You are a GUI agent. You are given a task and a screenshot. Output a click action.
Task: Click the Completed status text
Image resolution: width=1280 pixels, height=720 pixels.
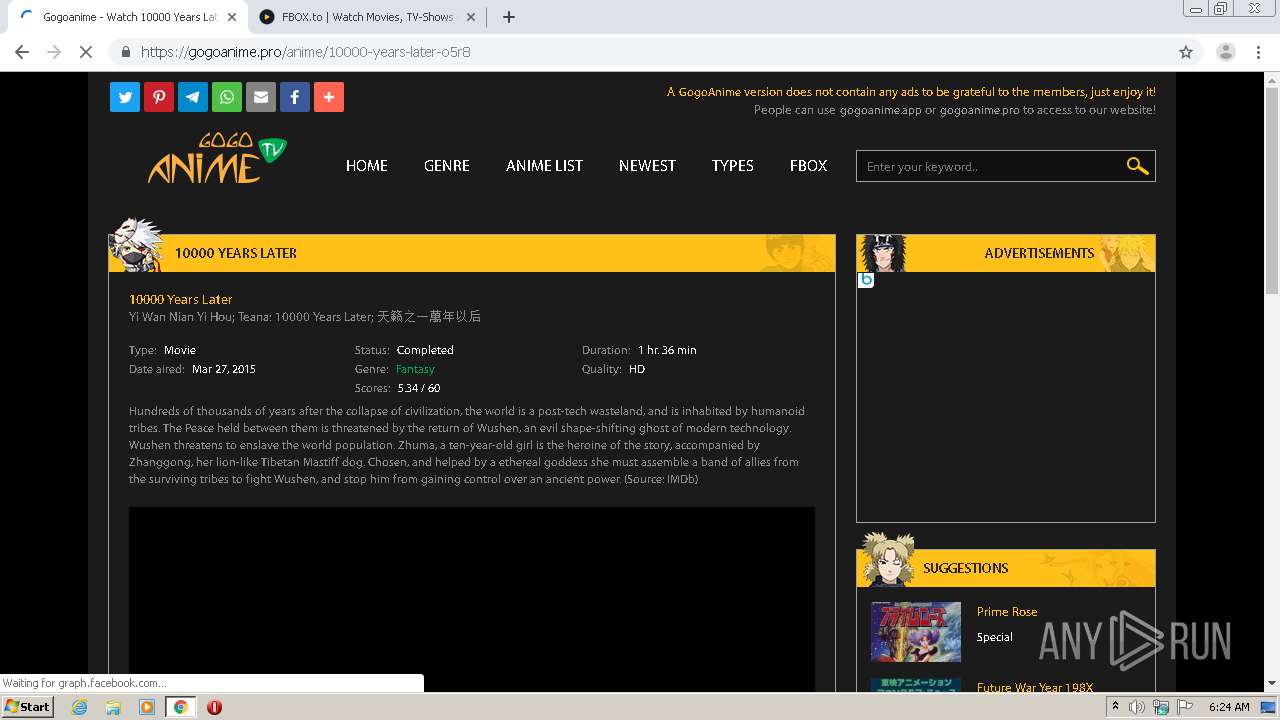[425, 350]
